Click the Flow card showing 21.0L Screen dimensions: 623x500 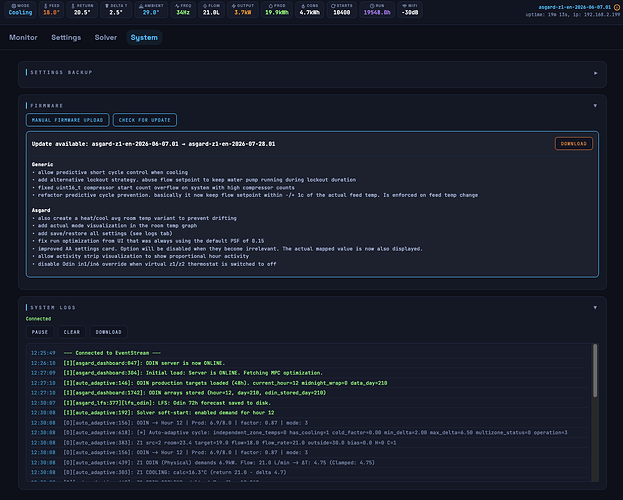(211, 10)
